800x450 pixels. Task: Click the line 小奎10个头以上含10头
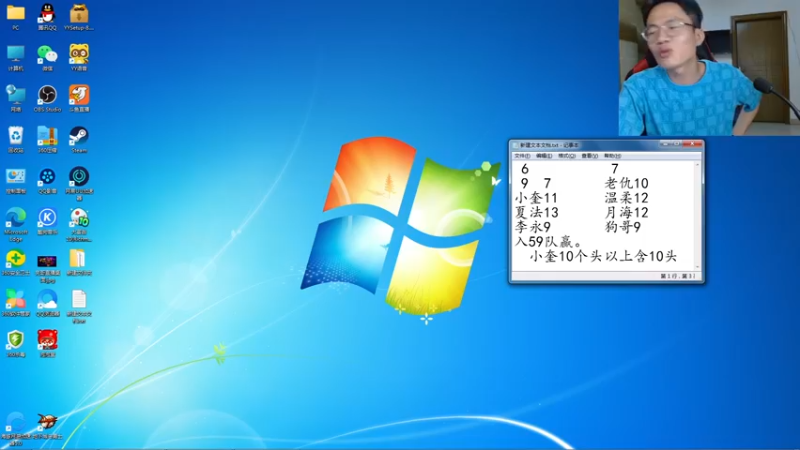click(x=603, y=256)
